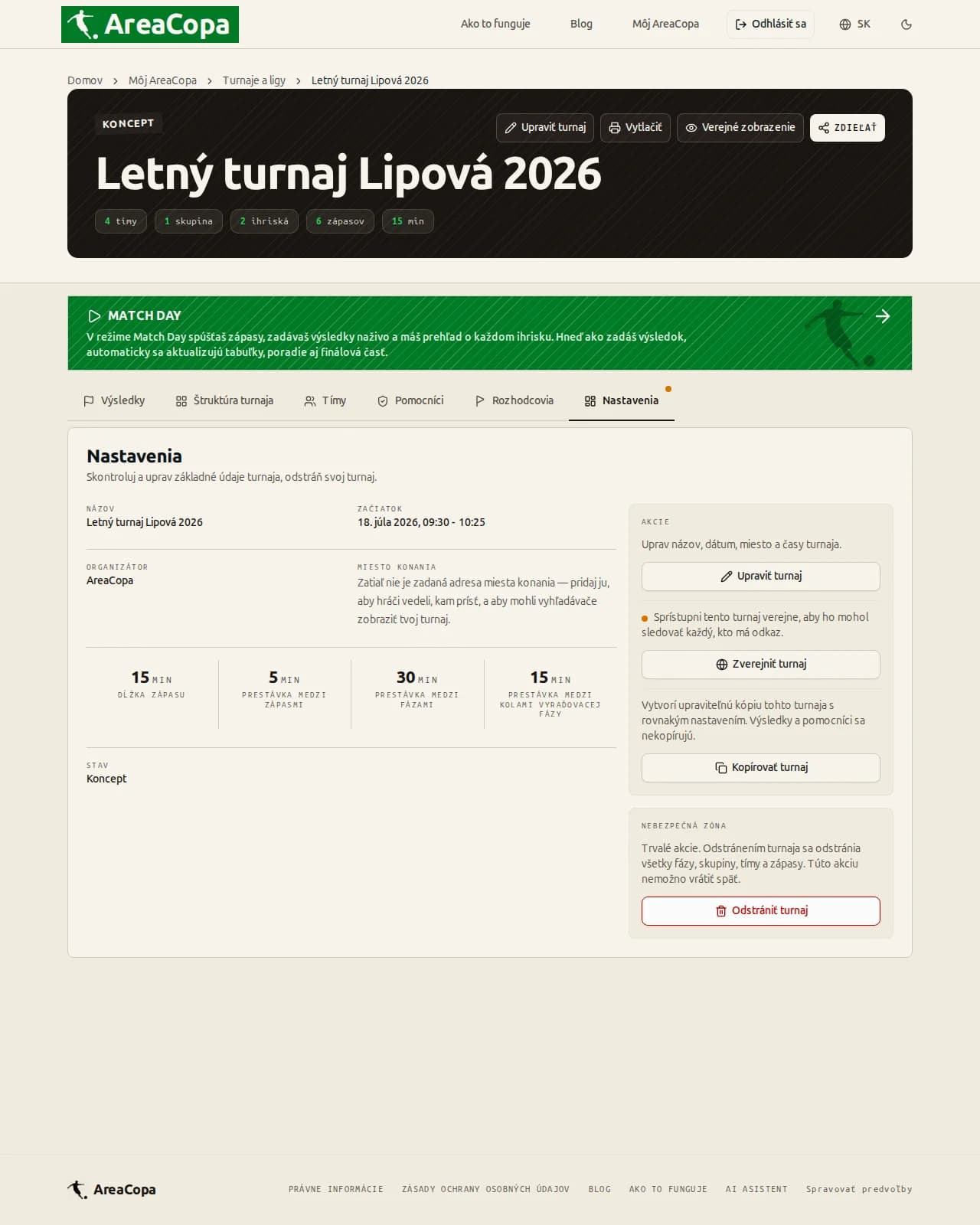Click the '6 zápasov' chip
The image size is (980, 1225).
340,221
